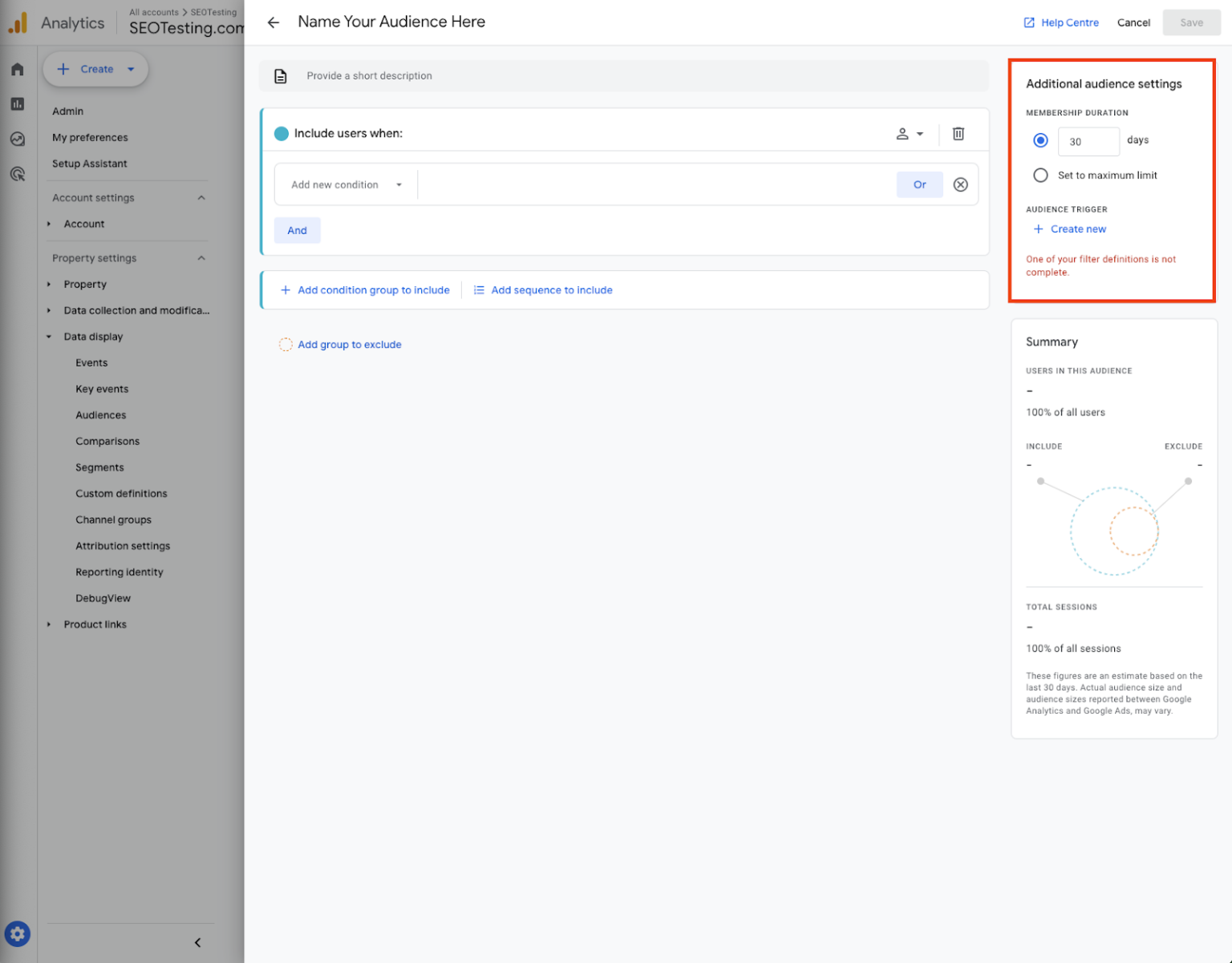Open the user scope dropdown

(x=910, y=134)
